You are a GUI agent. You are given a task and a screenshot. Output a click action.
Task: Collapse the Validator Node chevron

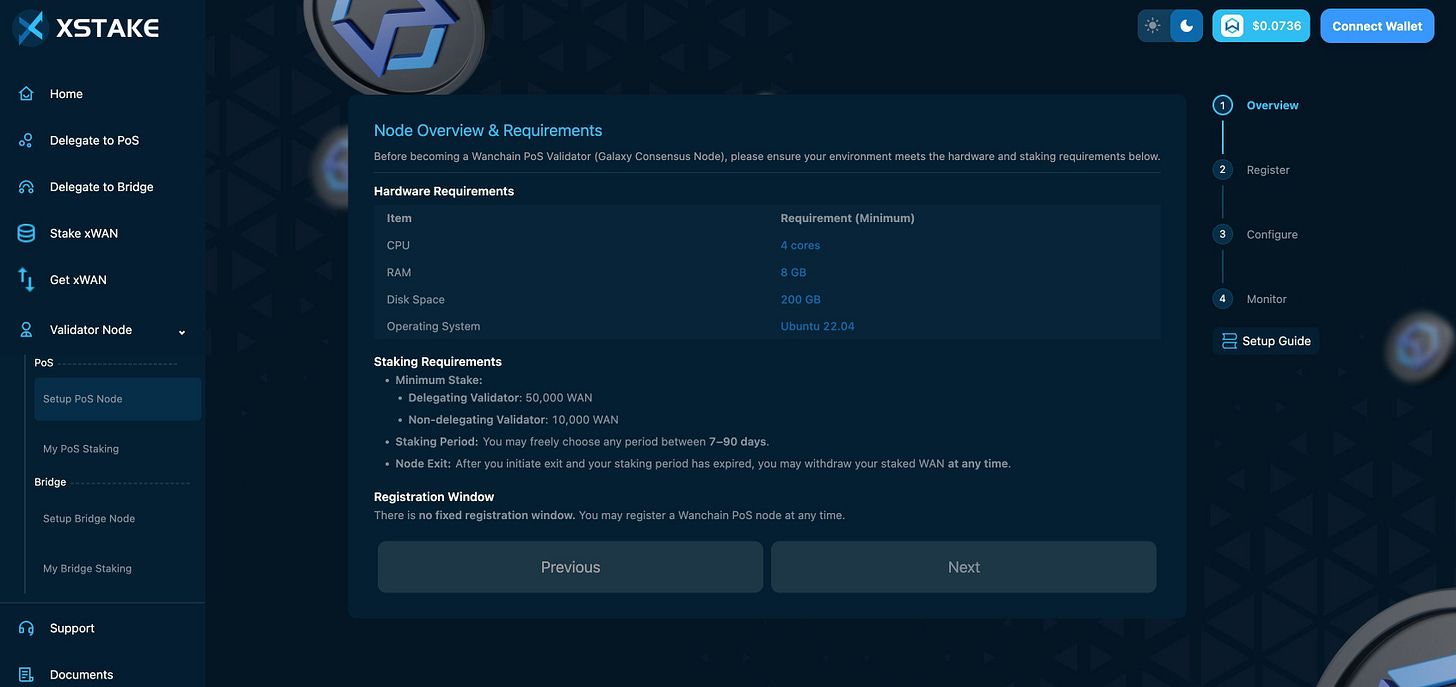coord(182,332)
